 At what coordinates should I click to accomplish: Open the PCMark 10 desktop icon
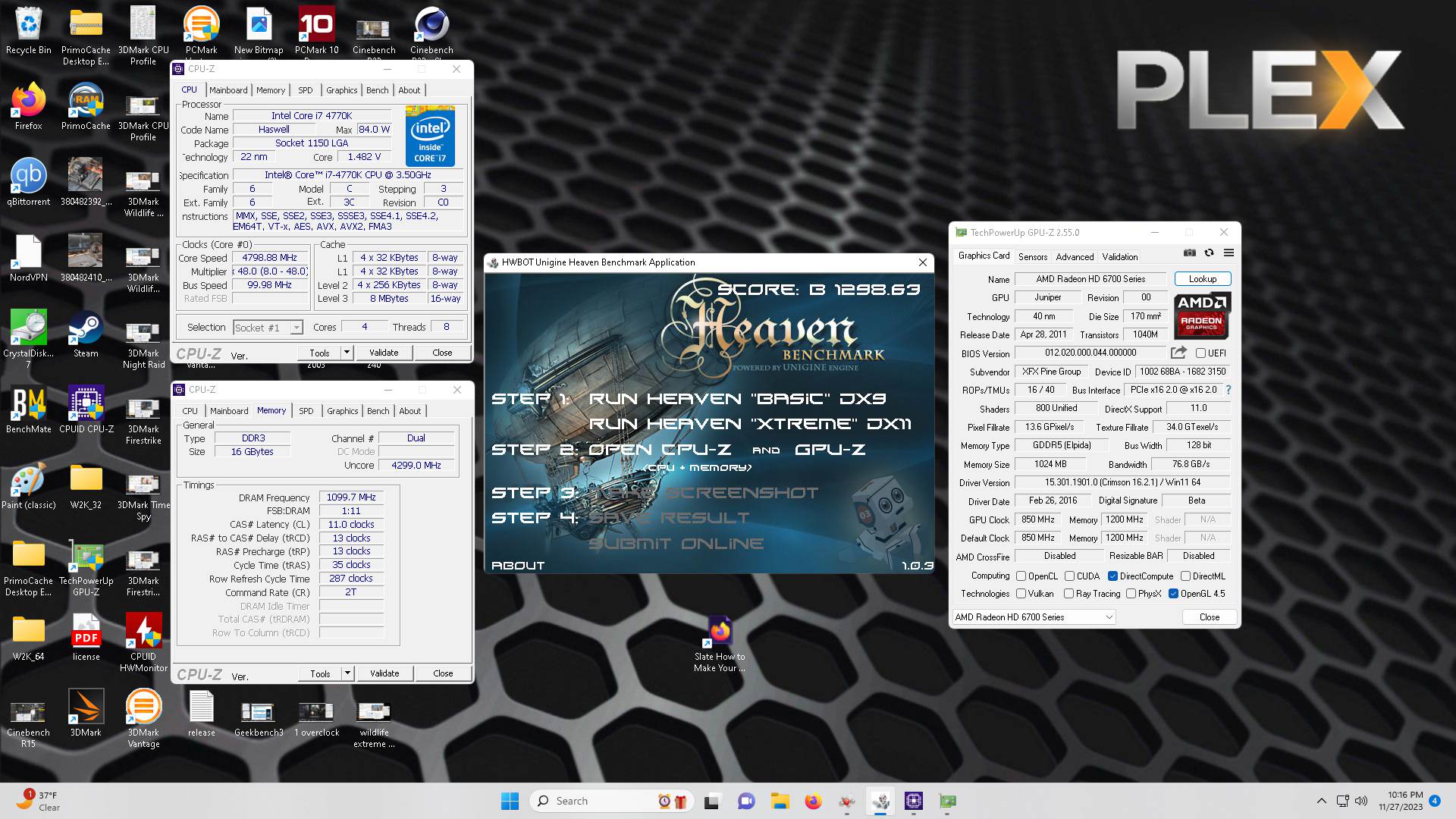click(316, 30)
